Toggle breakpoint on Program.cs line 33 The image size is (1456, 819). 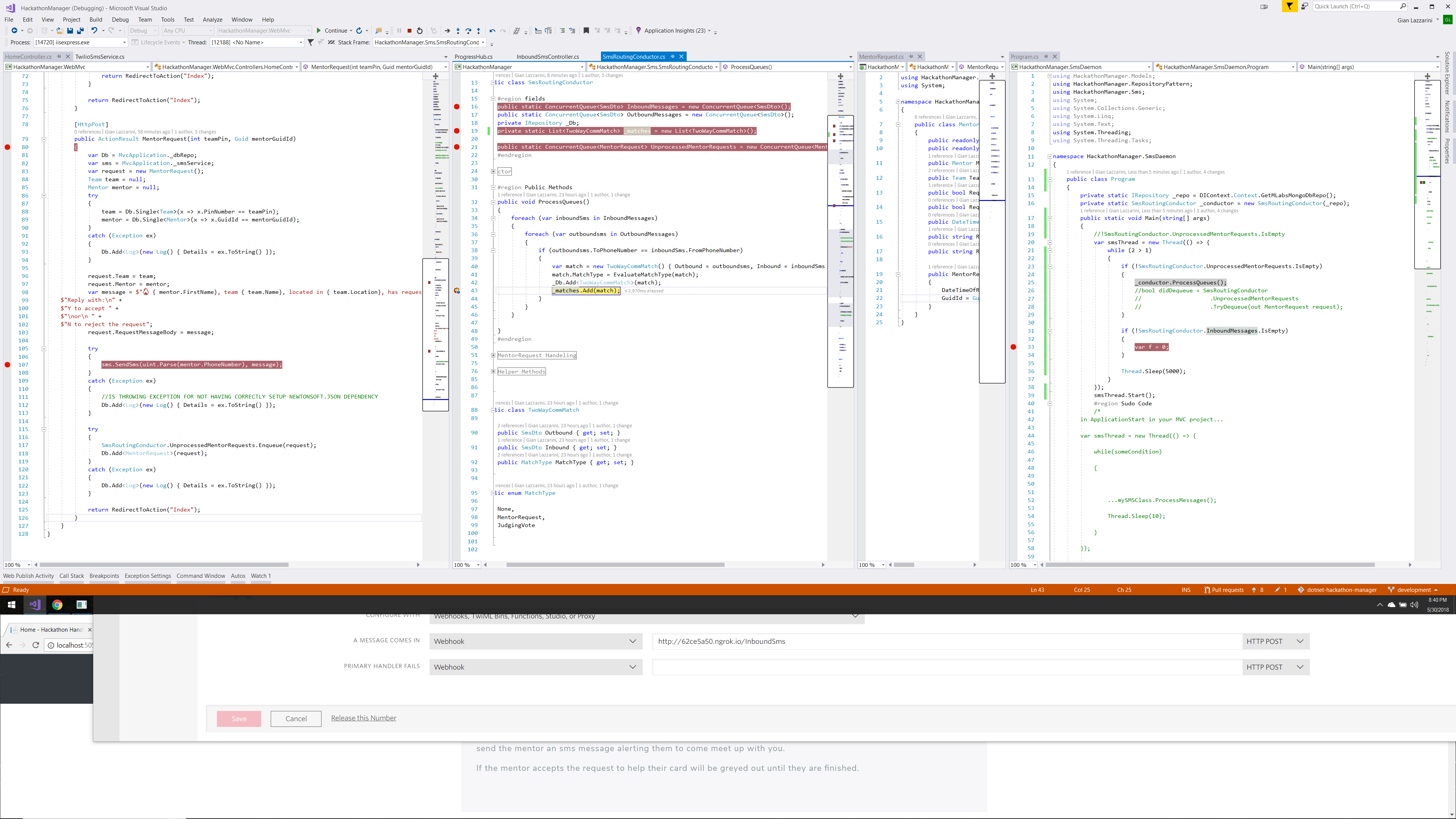(x=1014, y=347)
